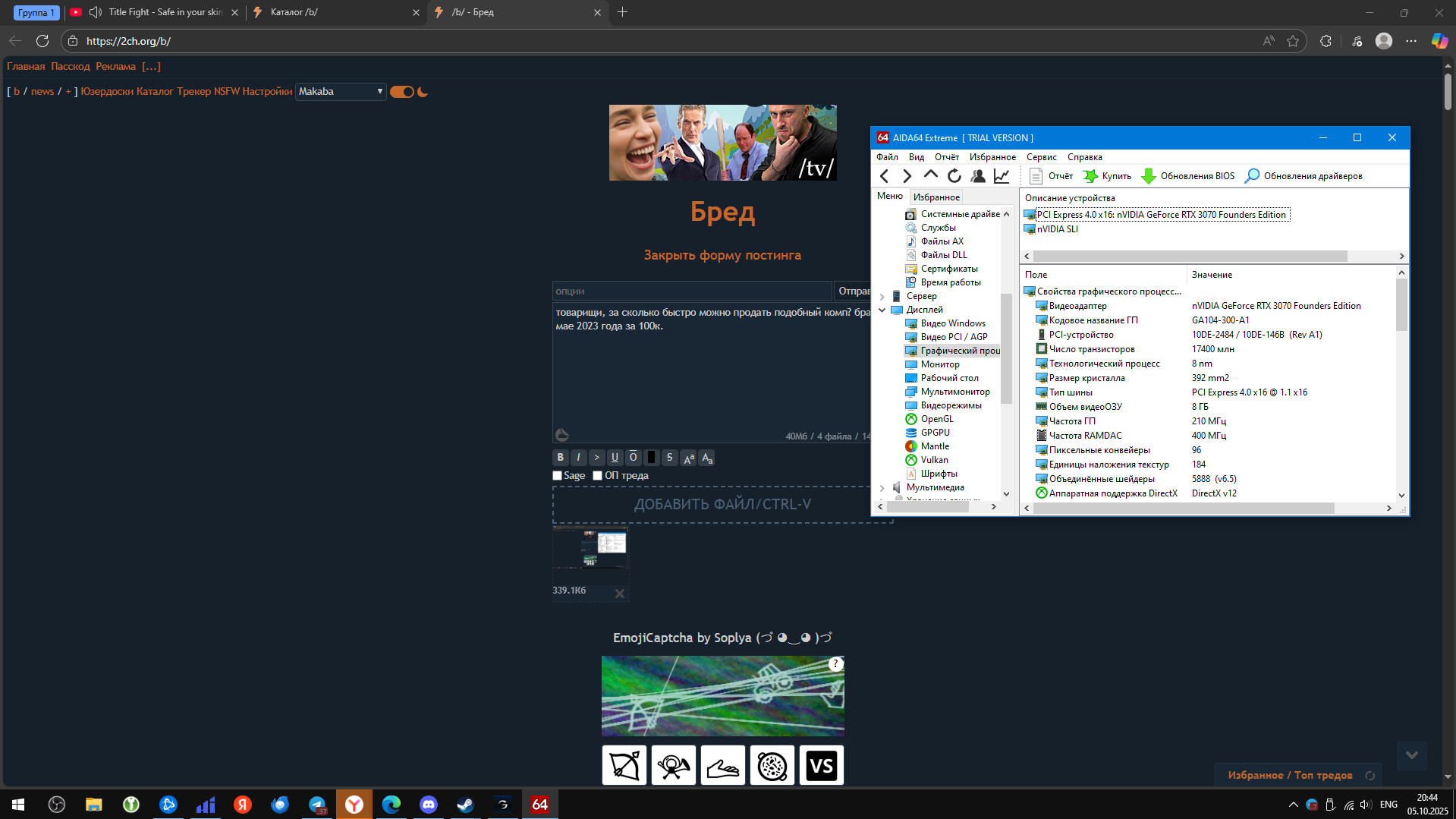
Task: Open the Справка menu in AIDA64
Action: (x=1085, y=157)
